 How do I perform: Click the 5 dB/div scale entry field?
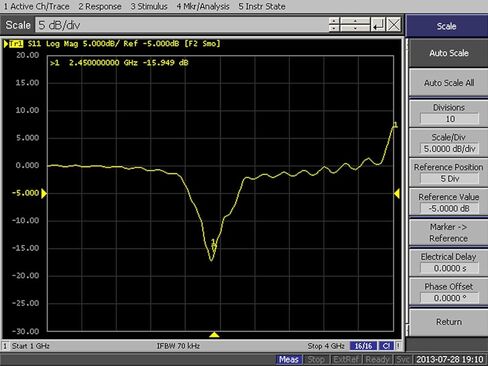[x=182, y=25]
